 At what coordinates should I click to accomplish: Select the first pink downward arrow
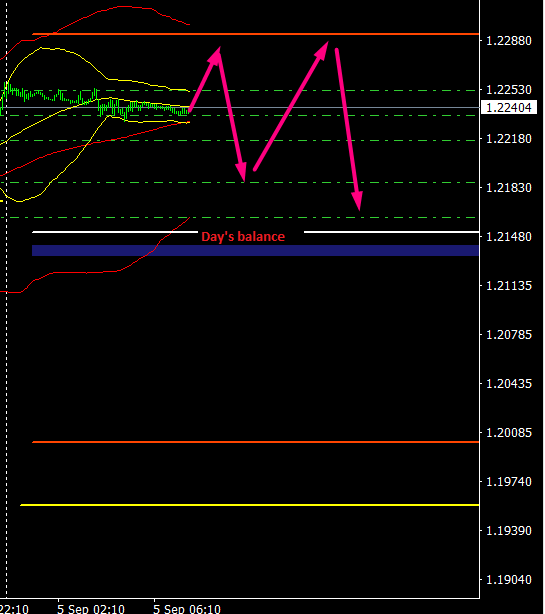[x=232, y=118]
